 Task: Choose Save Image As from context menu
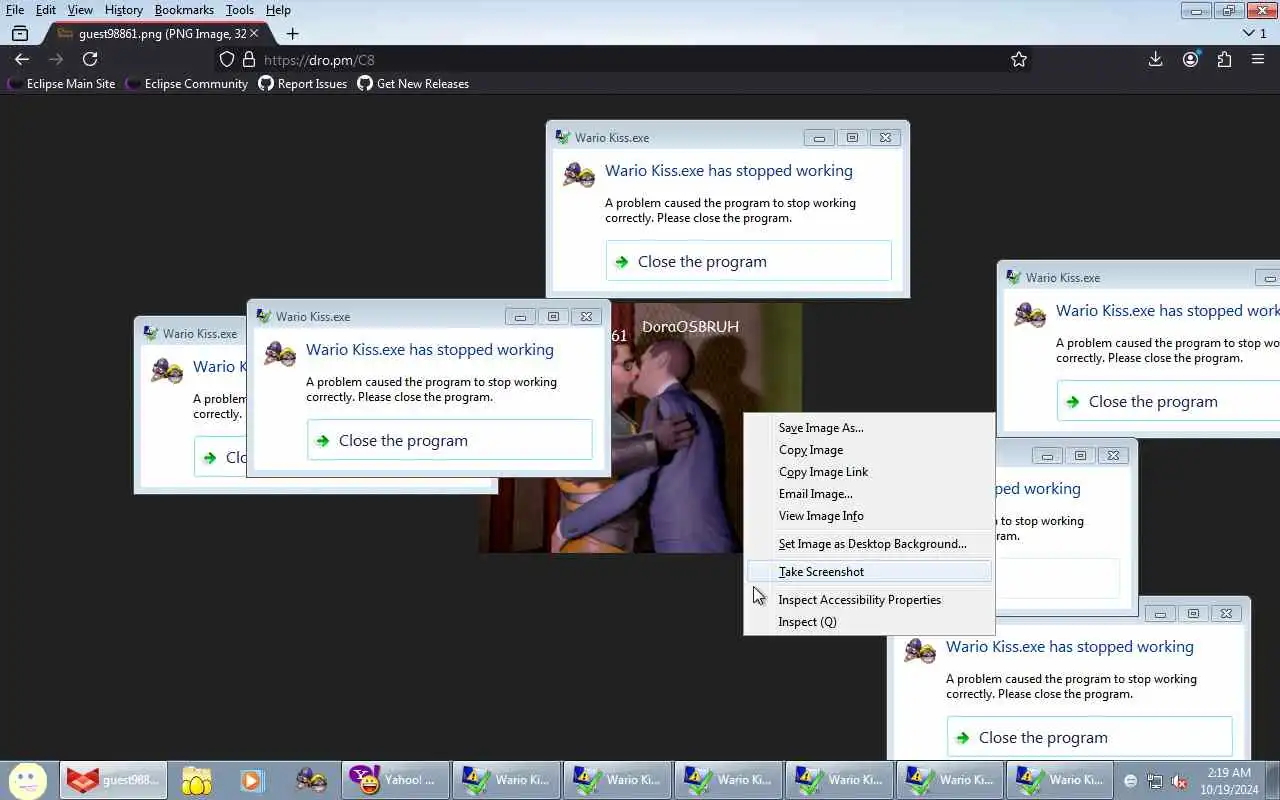pos(869,428)
